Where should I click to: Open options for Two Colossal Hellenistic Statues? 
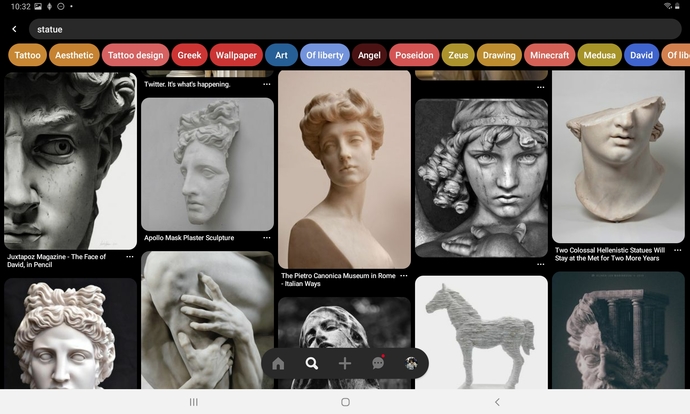pos(678,250)
